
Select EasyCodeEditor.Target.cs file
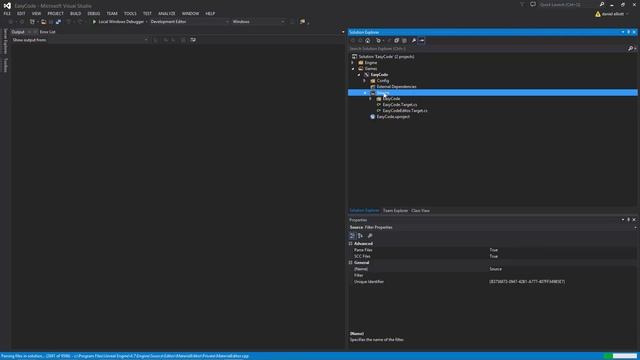coord(405,111)
